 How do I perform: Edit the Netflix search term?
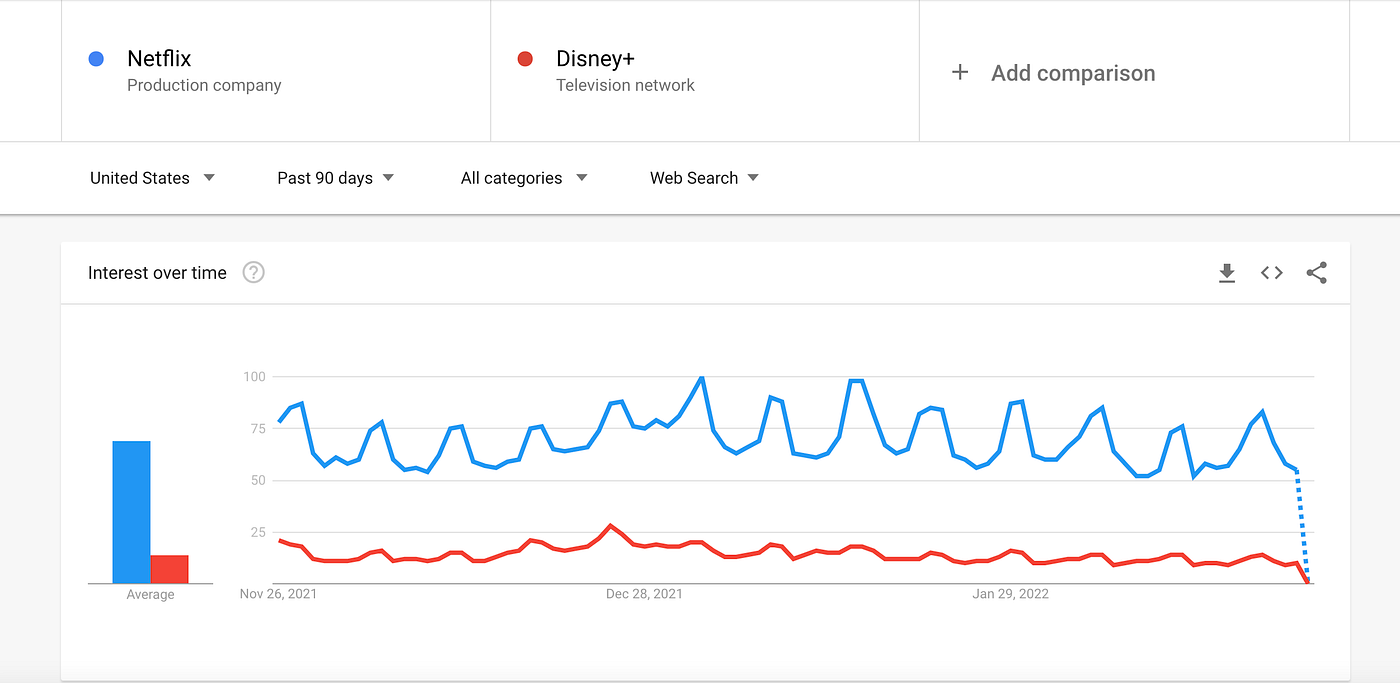[158, 59]
